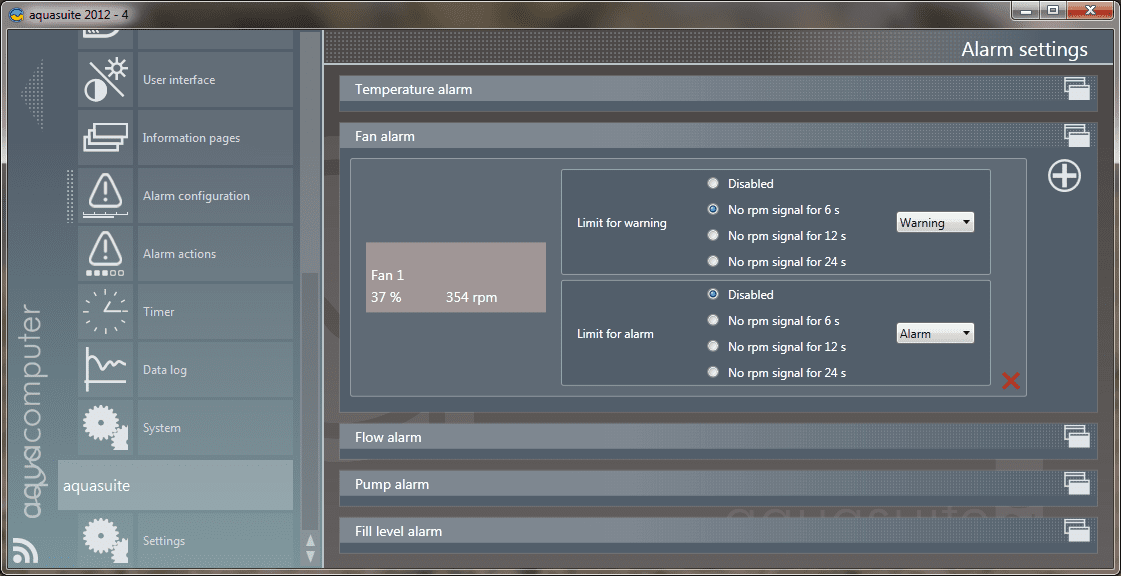Click the Alarm configuration warning triangle icon
Viewport: 1121px width, 576px height.
click(x=105, y=195)
